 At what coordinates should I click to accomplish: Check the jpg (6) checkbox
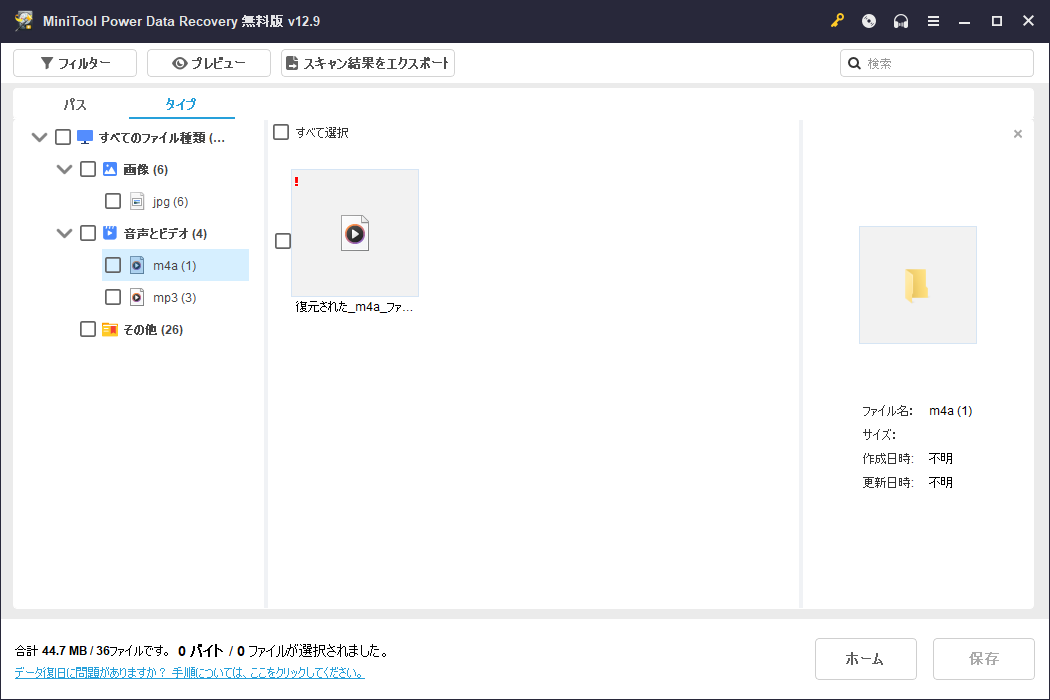click(x=113, y=201)
